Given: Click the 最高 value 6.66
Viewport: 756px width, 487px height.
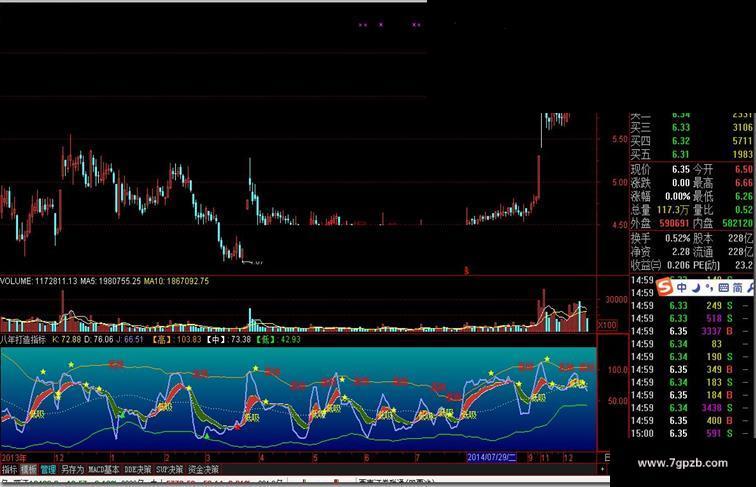Looking at the screenshot, I should tap(744, 183).
